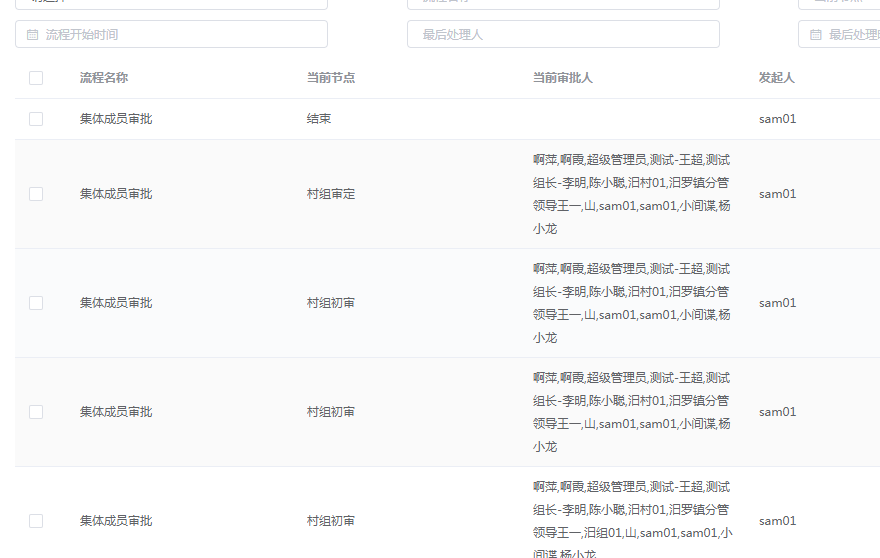Select the 结束 node cell
Viewport: 880px width, 558px height.
coord(319,119)
